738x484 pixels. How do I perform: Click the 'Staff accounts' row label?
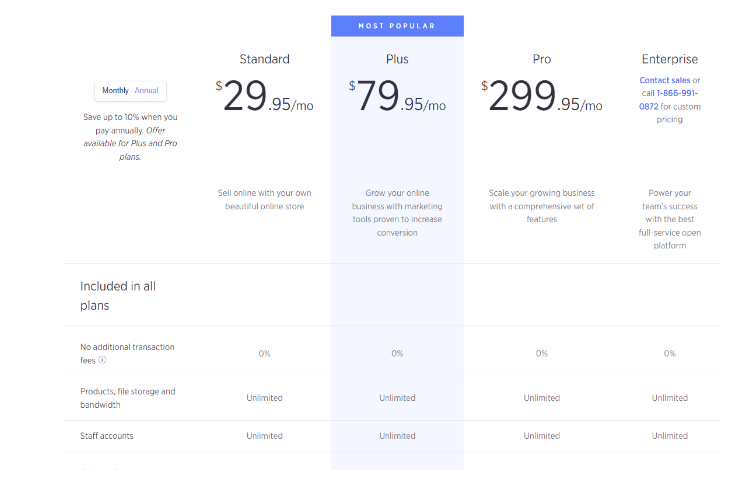pyautogui.click(x=107, y=436)
